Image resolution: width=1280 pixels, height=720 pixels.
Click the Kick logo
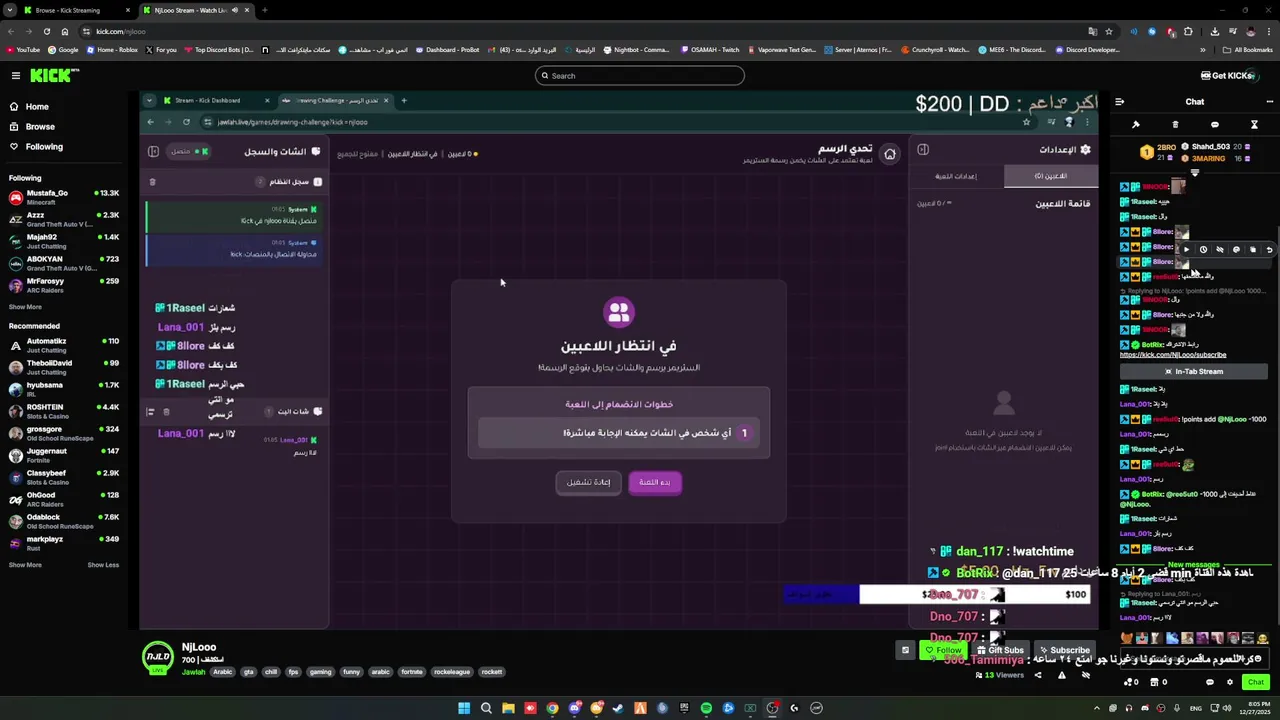pos(54,76)
